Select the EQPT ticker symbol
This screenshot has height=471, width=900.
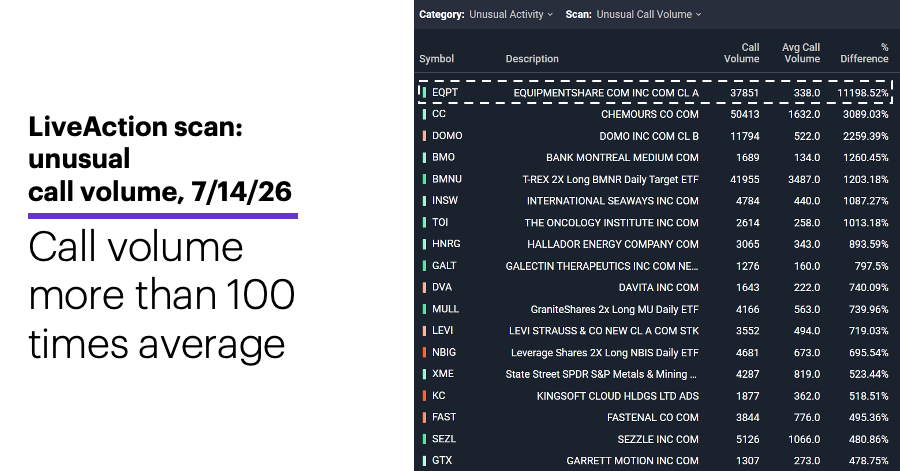[x=445, y=92]
